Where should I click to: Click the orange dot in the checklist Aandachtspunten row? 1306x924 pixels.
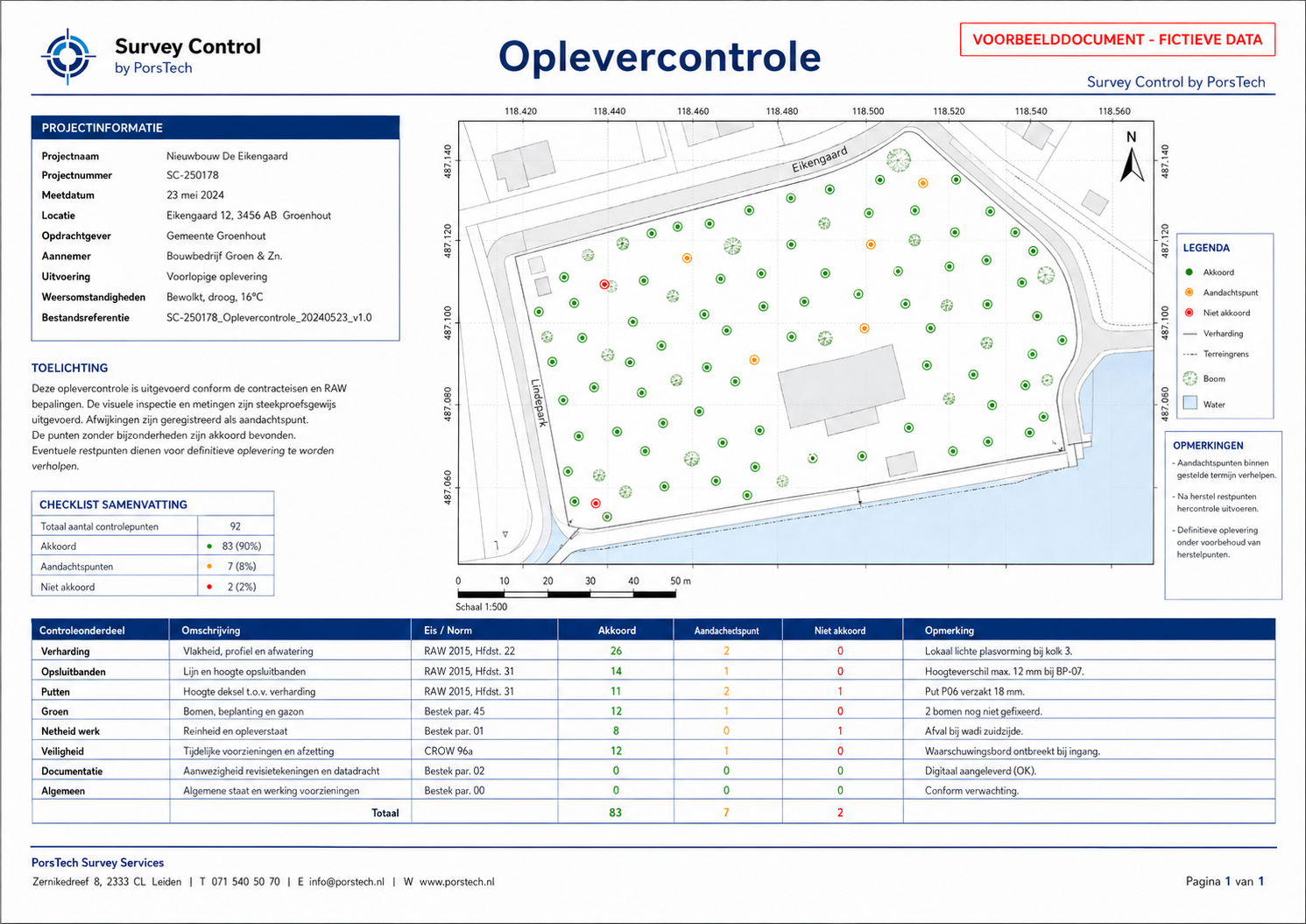pyautogui.click(x=209, y=567)
